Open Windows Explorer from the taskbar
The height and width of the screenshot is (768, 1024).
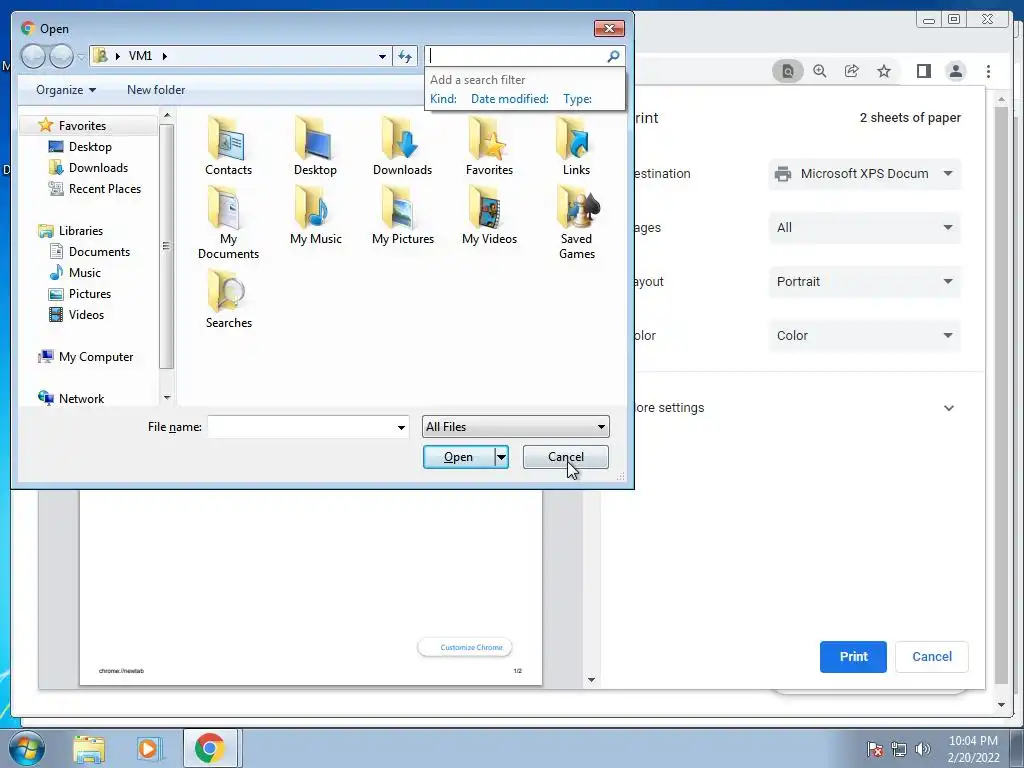coord(89,748)
